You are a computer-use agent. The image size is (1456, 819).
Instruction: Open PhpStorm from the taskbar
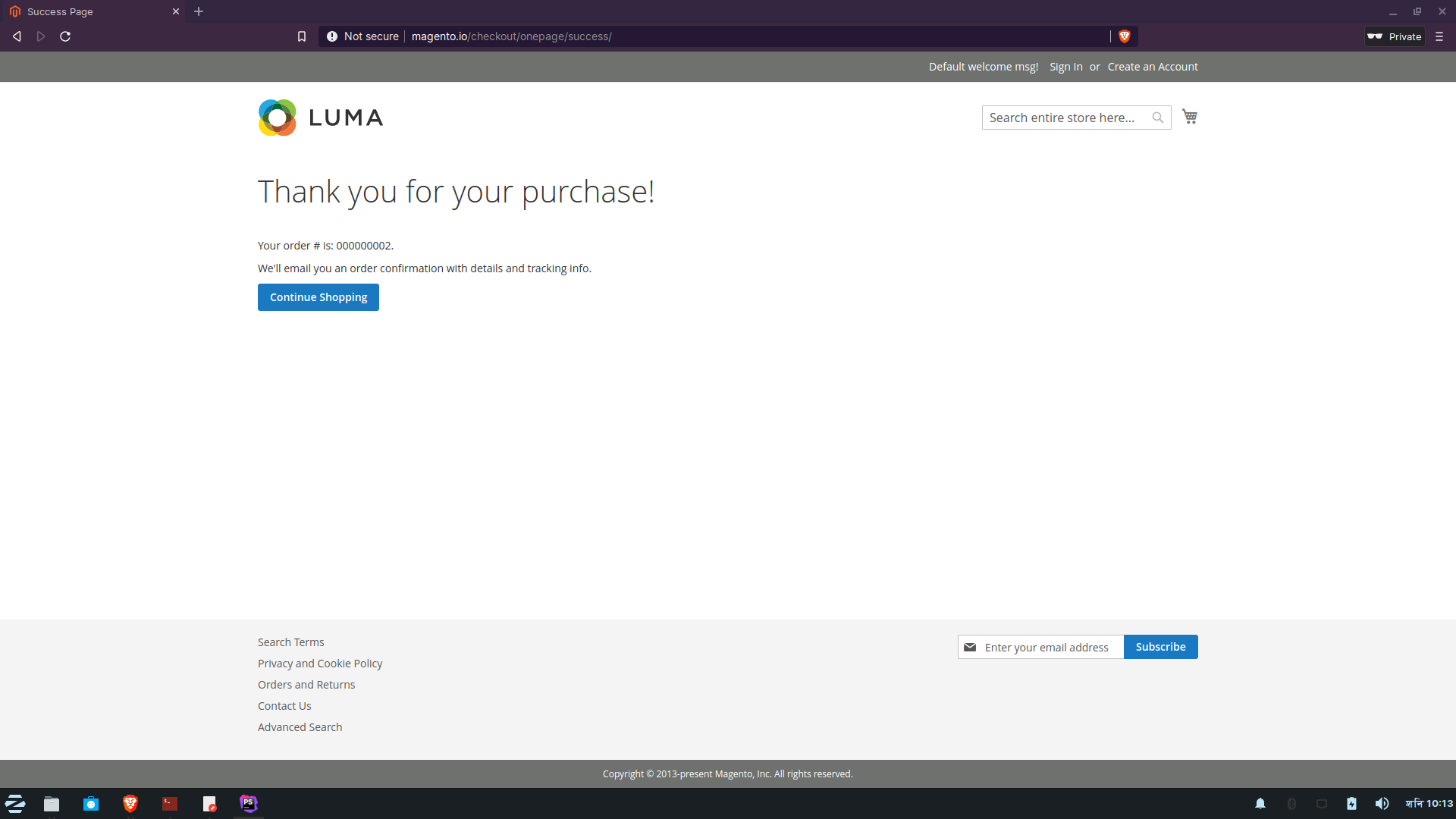pos(248,803)
